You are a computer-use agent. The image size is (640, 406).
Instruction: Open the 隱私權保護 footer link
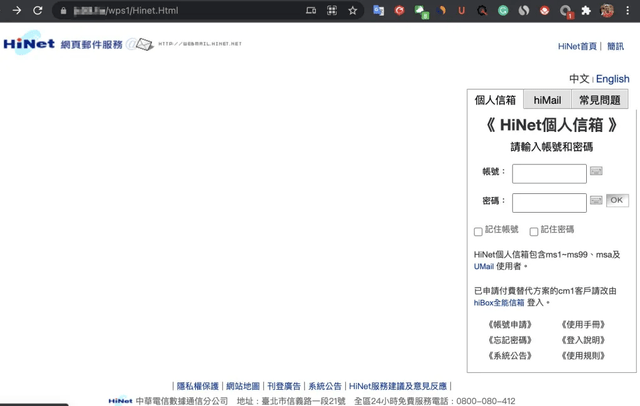pos(198,386)
